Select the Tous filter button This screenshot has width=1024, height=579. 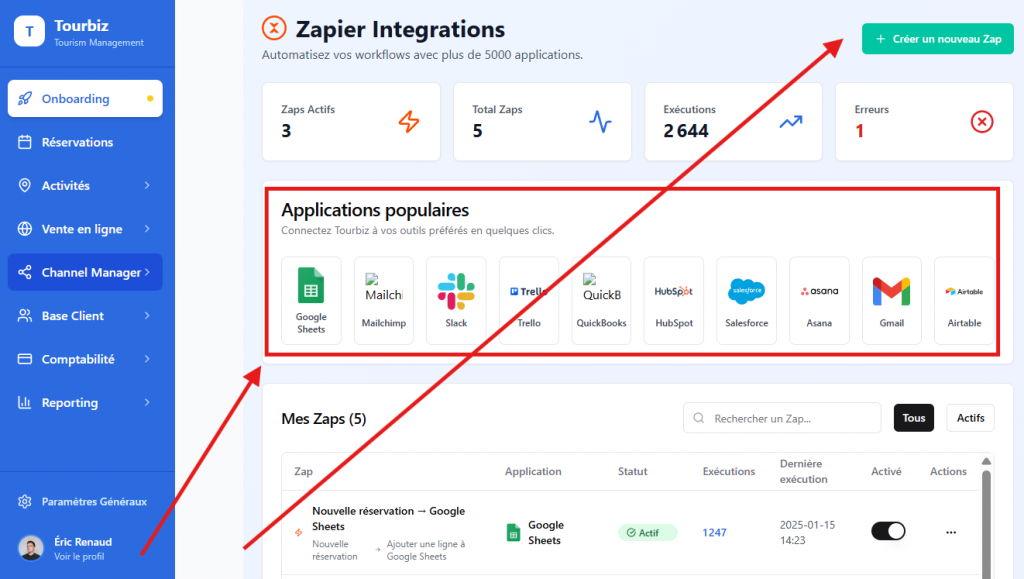coord(913,418)
